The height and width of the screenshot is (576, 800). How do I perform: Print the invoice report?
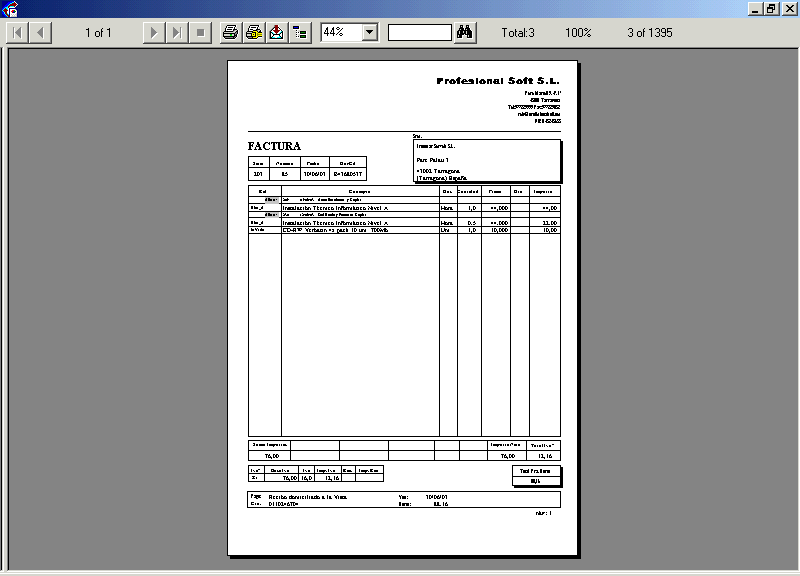click(230, 33)
